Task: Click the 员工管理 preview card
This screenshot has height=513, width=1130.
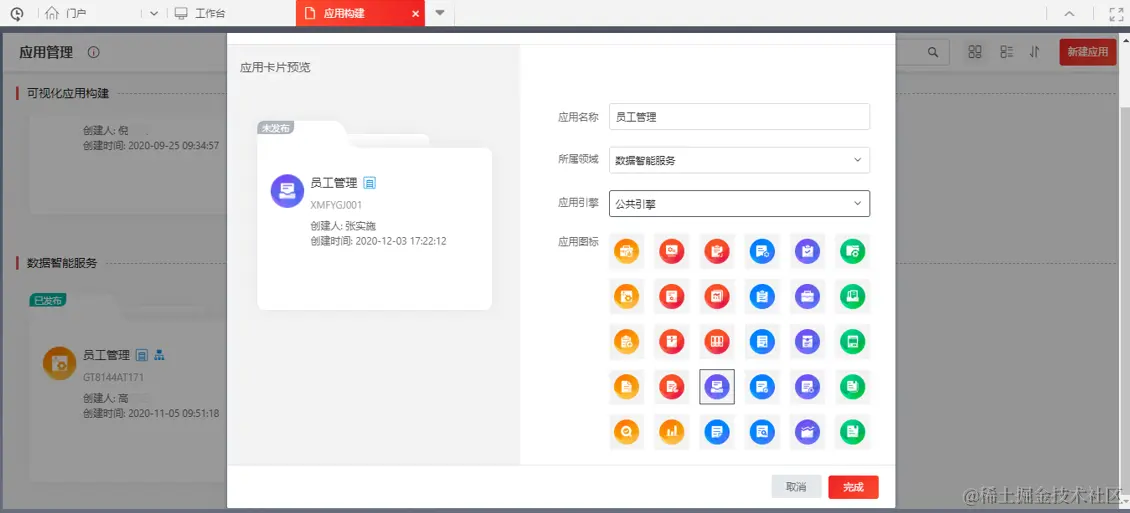Action: click(374, 216)
